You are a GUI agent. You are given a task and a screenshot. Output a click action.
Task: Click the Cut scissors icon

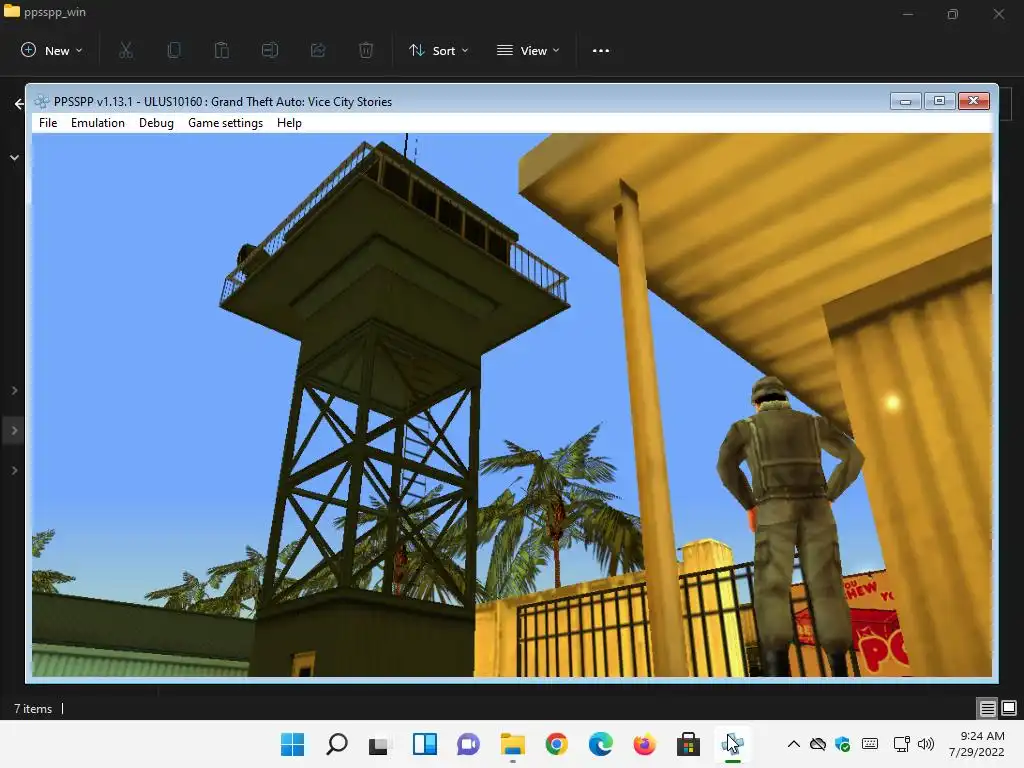126,50
